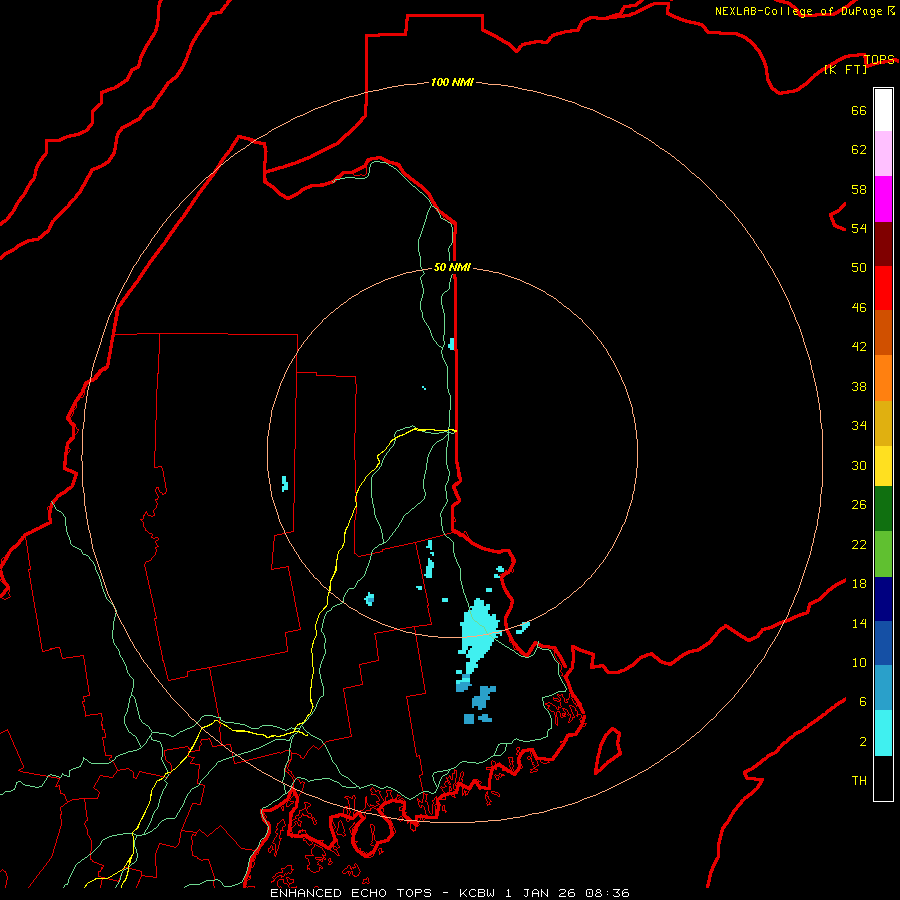Select the dark orange legend swatch
This screenshot has height=900, width=900.
point(883,333)
